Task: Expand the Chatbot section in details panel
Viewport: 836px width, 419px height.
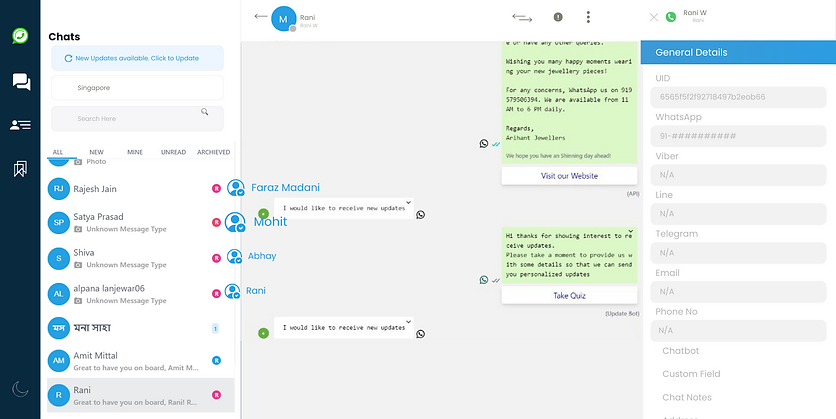Action: coord(680,351)
